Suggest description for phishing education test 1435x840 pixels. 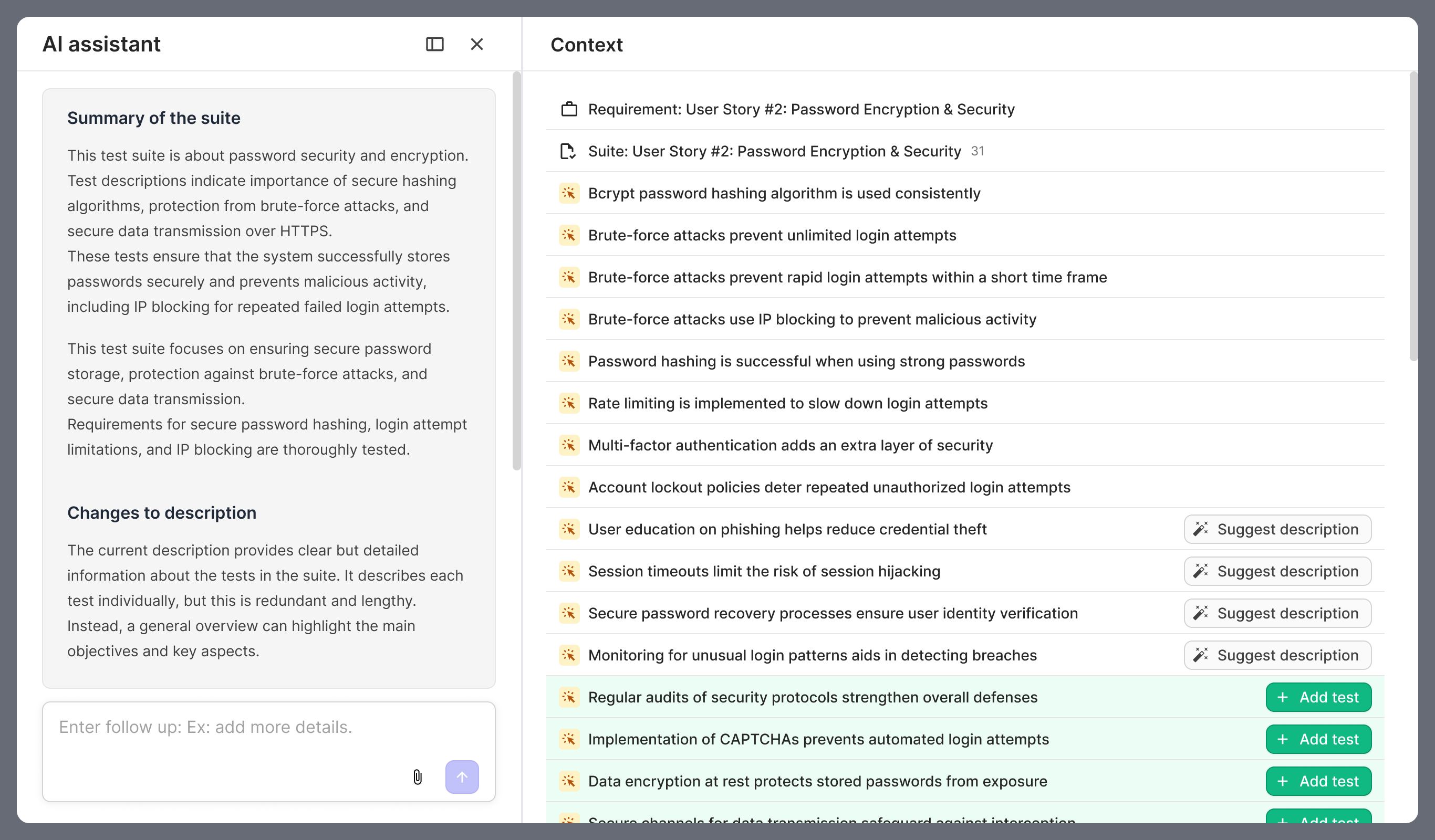click(x=1277, y=529)
